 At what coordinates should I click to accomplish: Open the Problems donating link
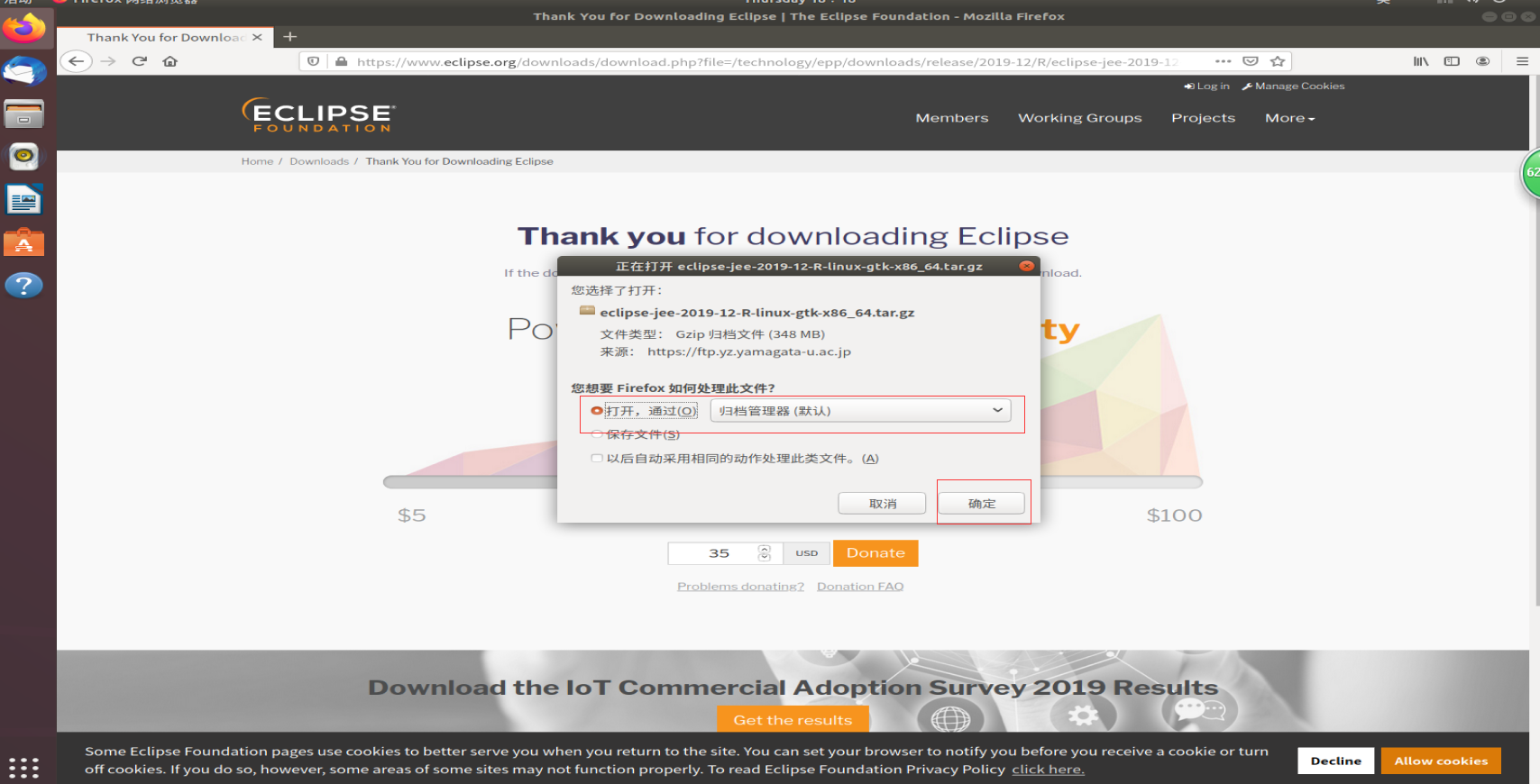[740, 587]
